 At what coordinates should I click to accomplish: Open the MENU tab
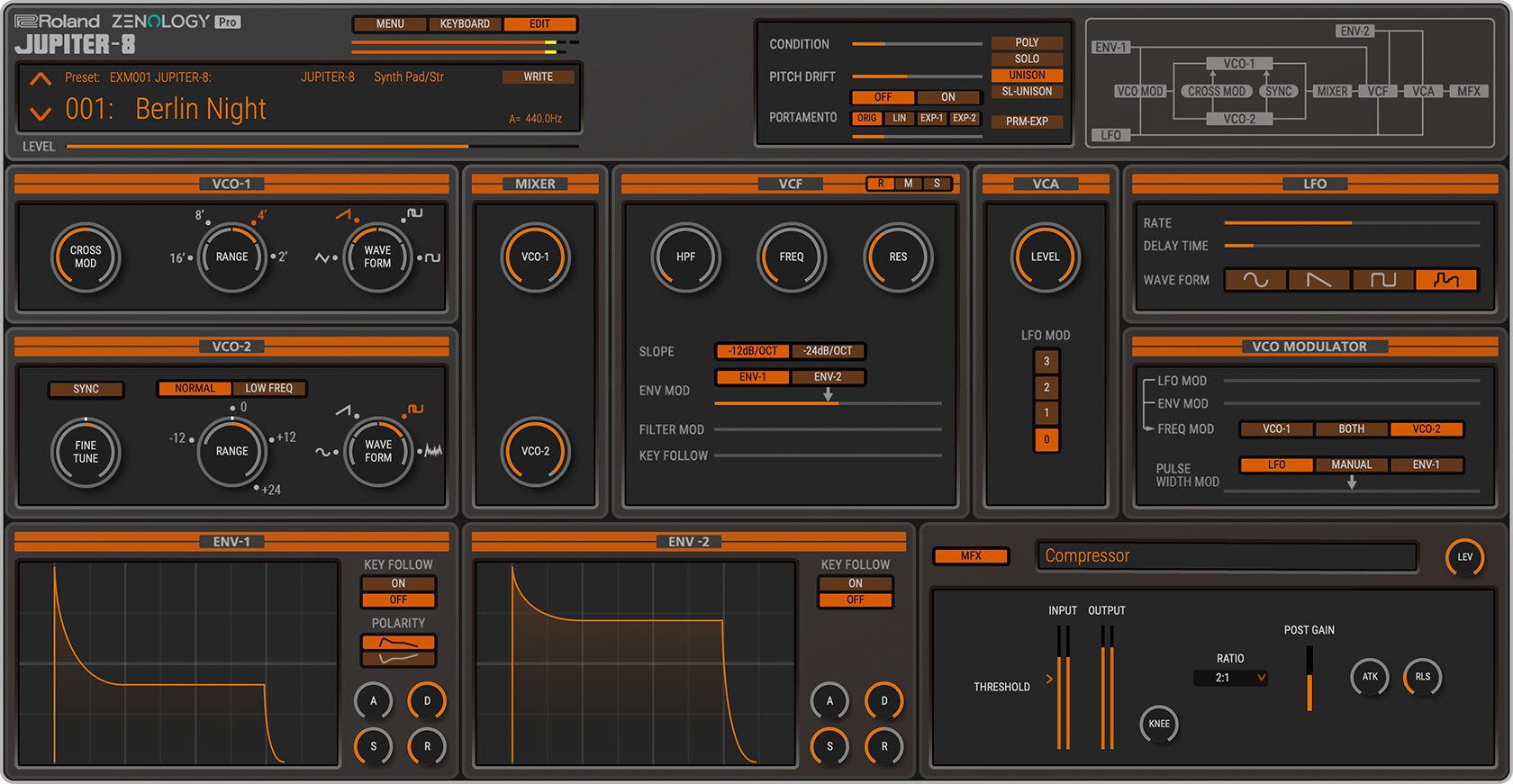tap(390, 24)
